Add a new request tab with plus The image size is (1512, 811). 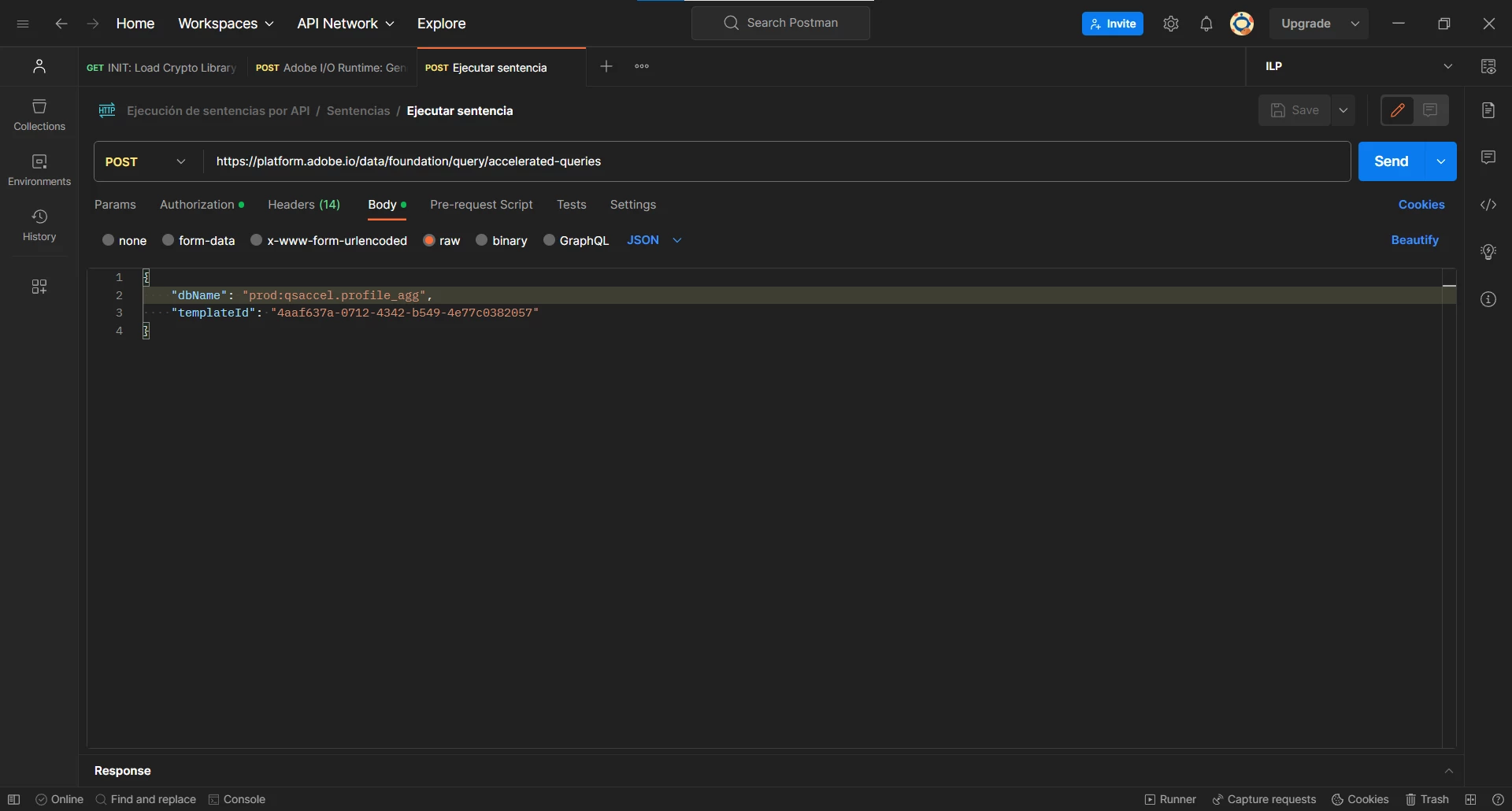coord(606,66)
